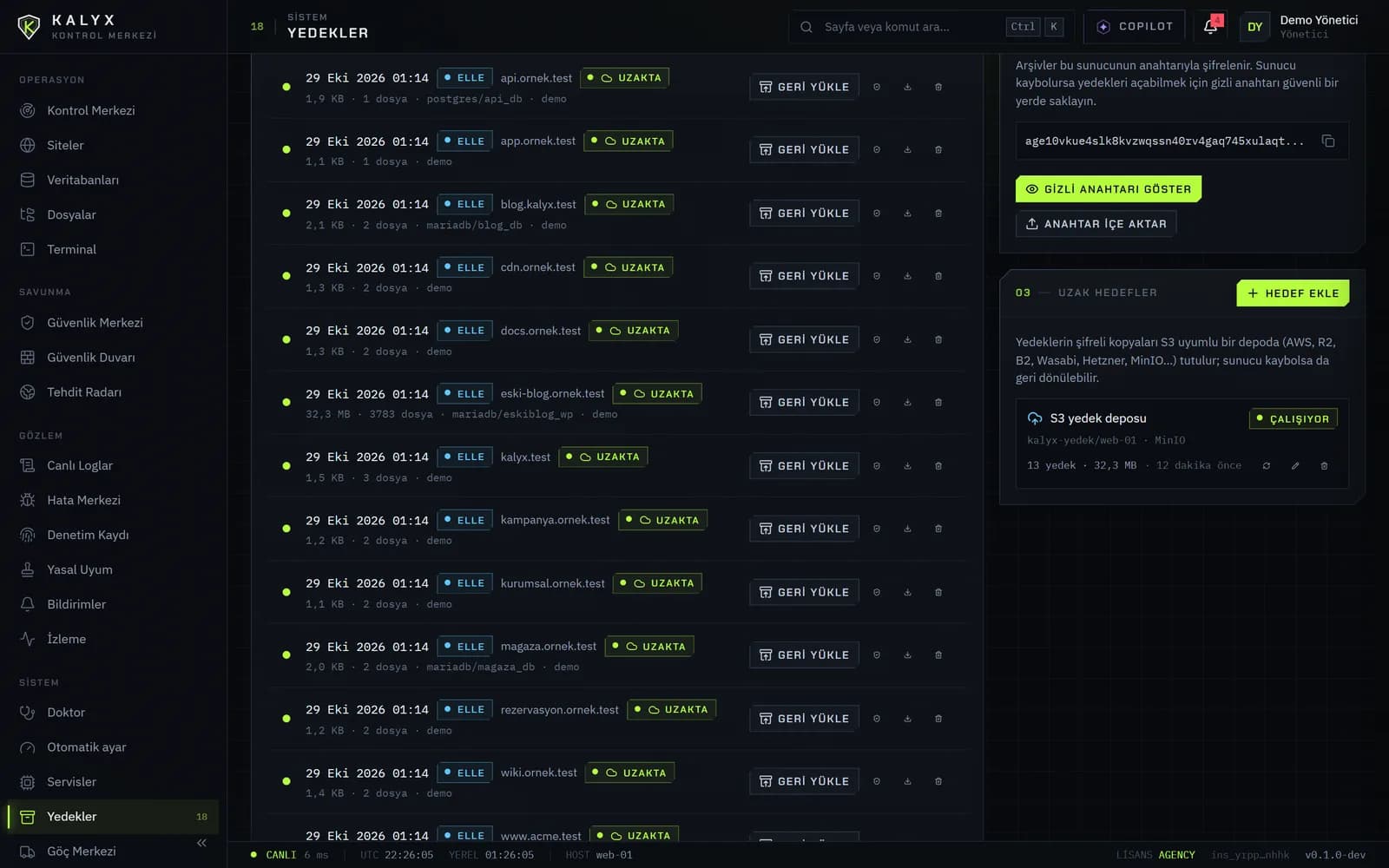This screenshot has width=1389, height=868.
Task: Download the magaza.ornek.test backup
Action: coord(907,655)
